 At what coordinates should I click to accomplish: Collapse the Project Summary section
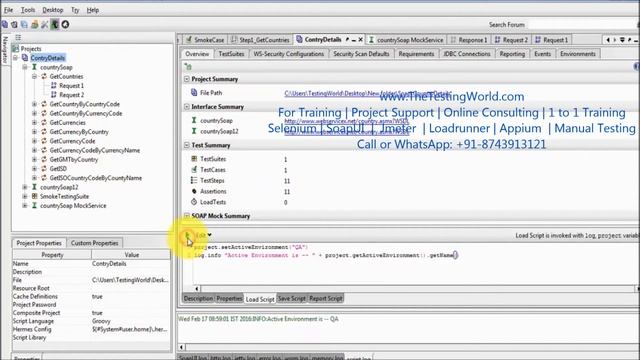pyautogui.click(x=187, y=79)
